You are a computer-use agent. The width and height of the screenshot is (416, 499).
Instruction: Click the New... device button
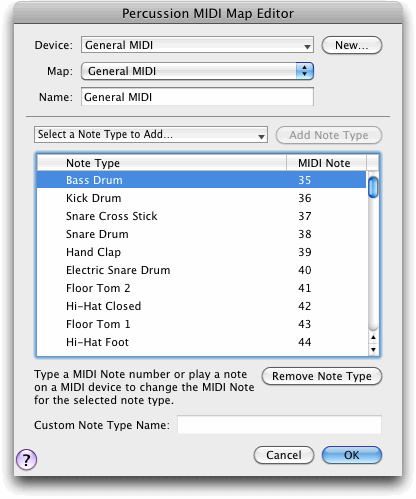(x=352, y=45)
